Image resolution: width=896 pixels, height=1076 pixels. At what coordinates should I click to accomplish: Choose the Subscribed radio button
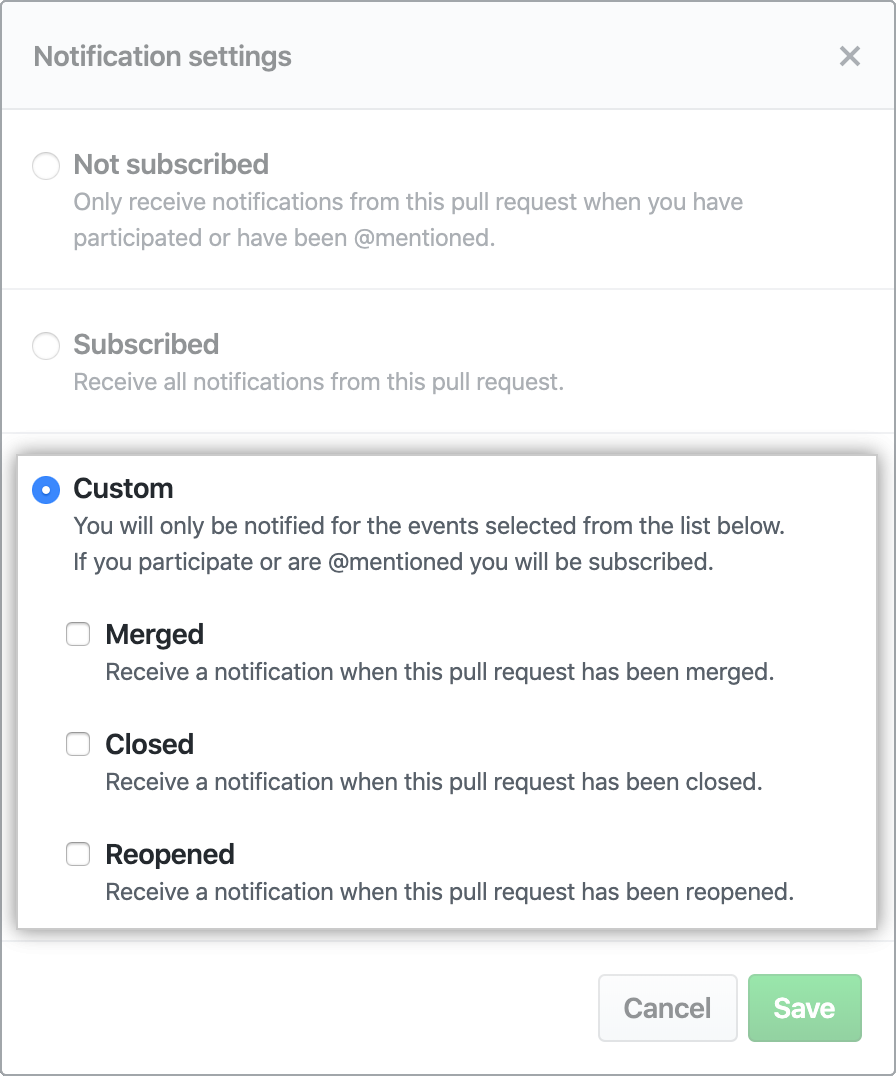[x=46, y=346]
